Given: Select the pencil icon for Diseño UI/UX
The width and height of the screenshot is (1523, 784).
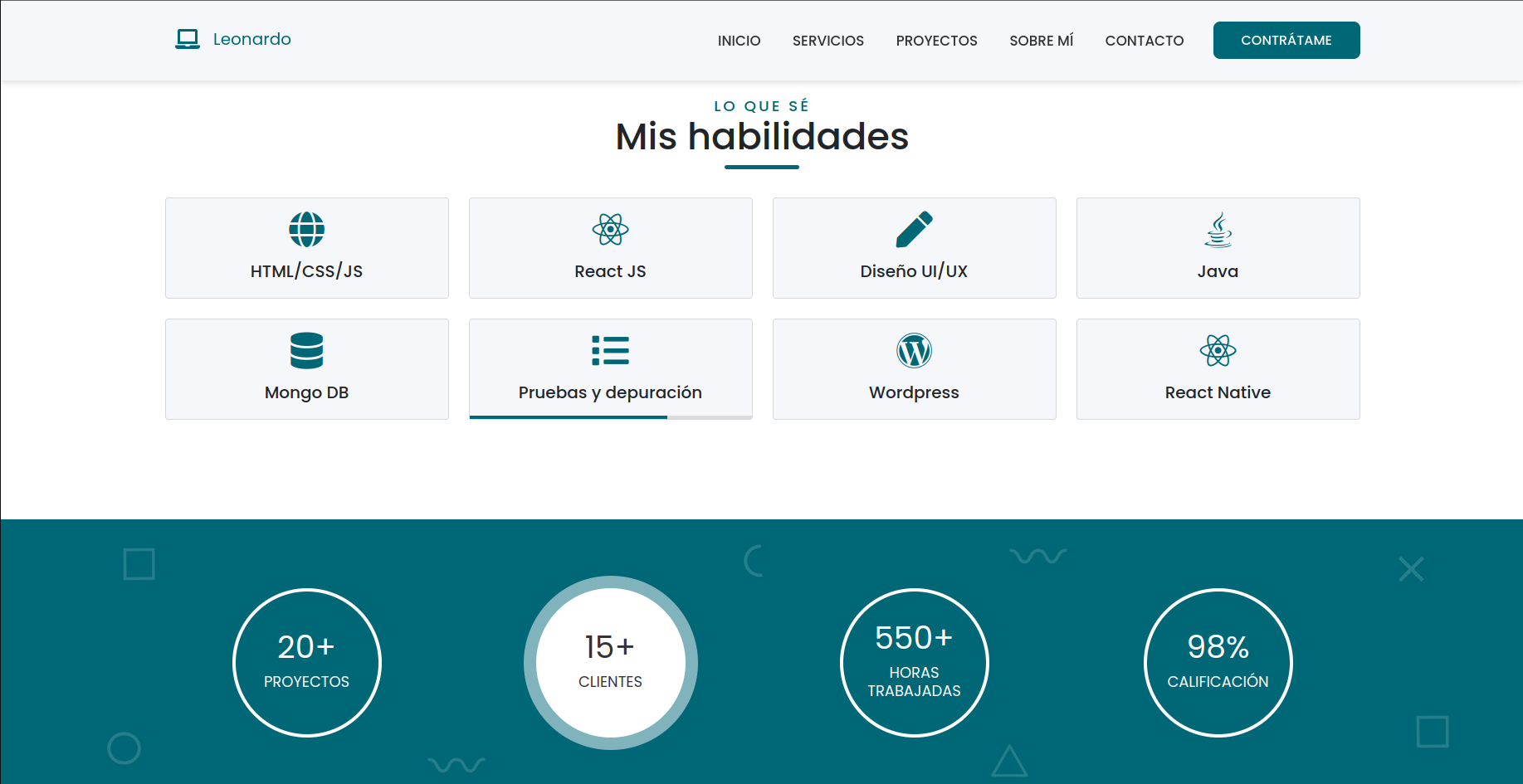Looking at the screenshot, I should click(914, 230).
